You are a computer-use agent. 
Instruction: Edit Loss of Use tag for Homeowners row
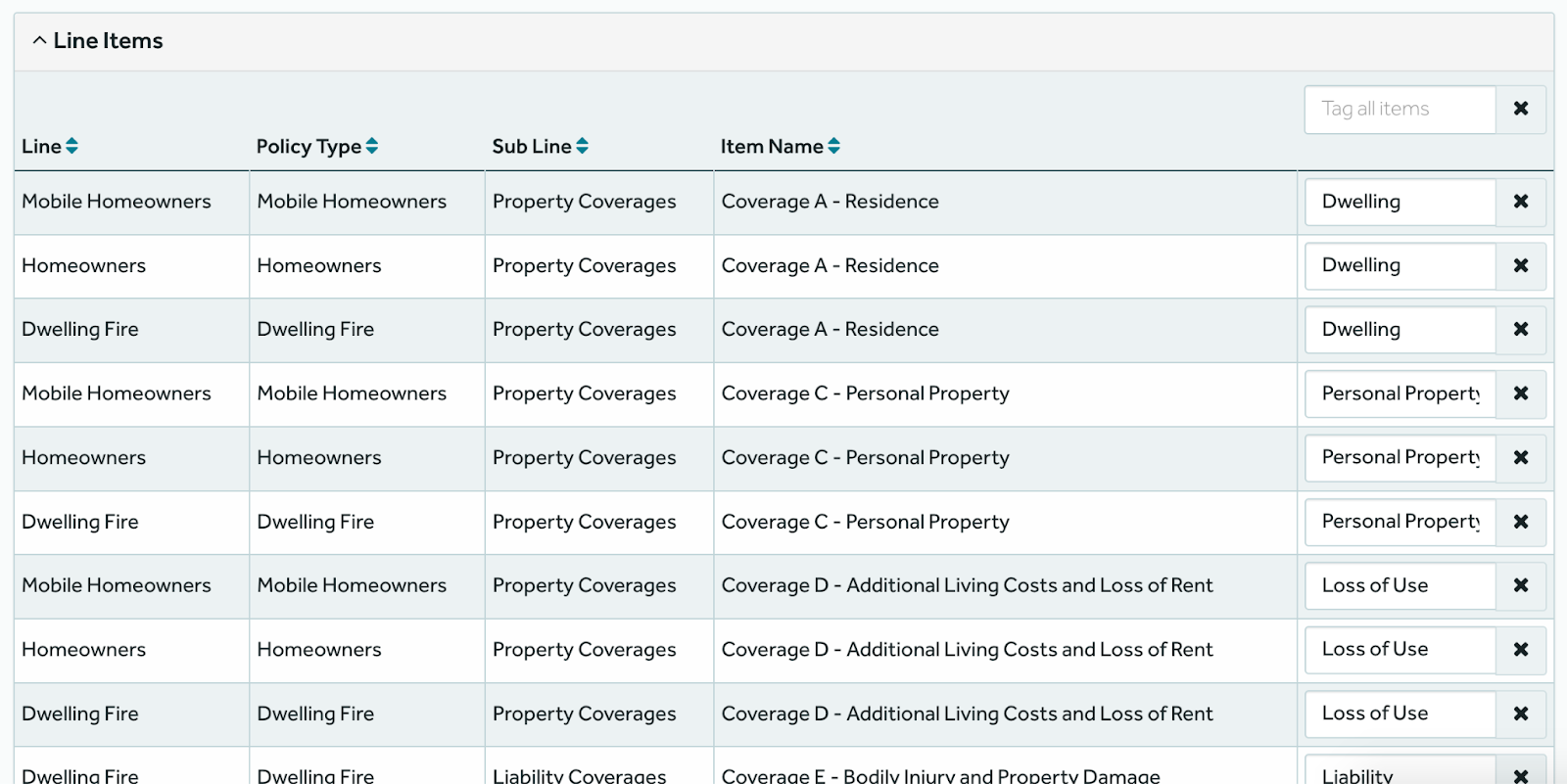pyautogui.click(x=1400, y=649)
